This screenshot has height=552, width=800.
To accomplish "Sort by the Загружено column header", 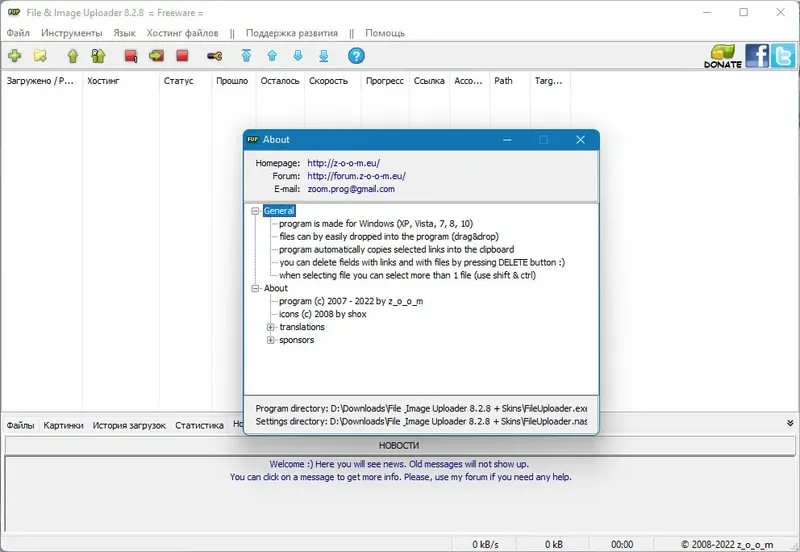I will (x=41, y=81).
